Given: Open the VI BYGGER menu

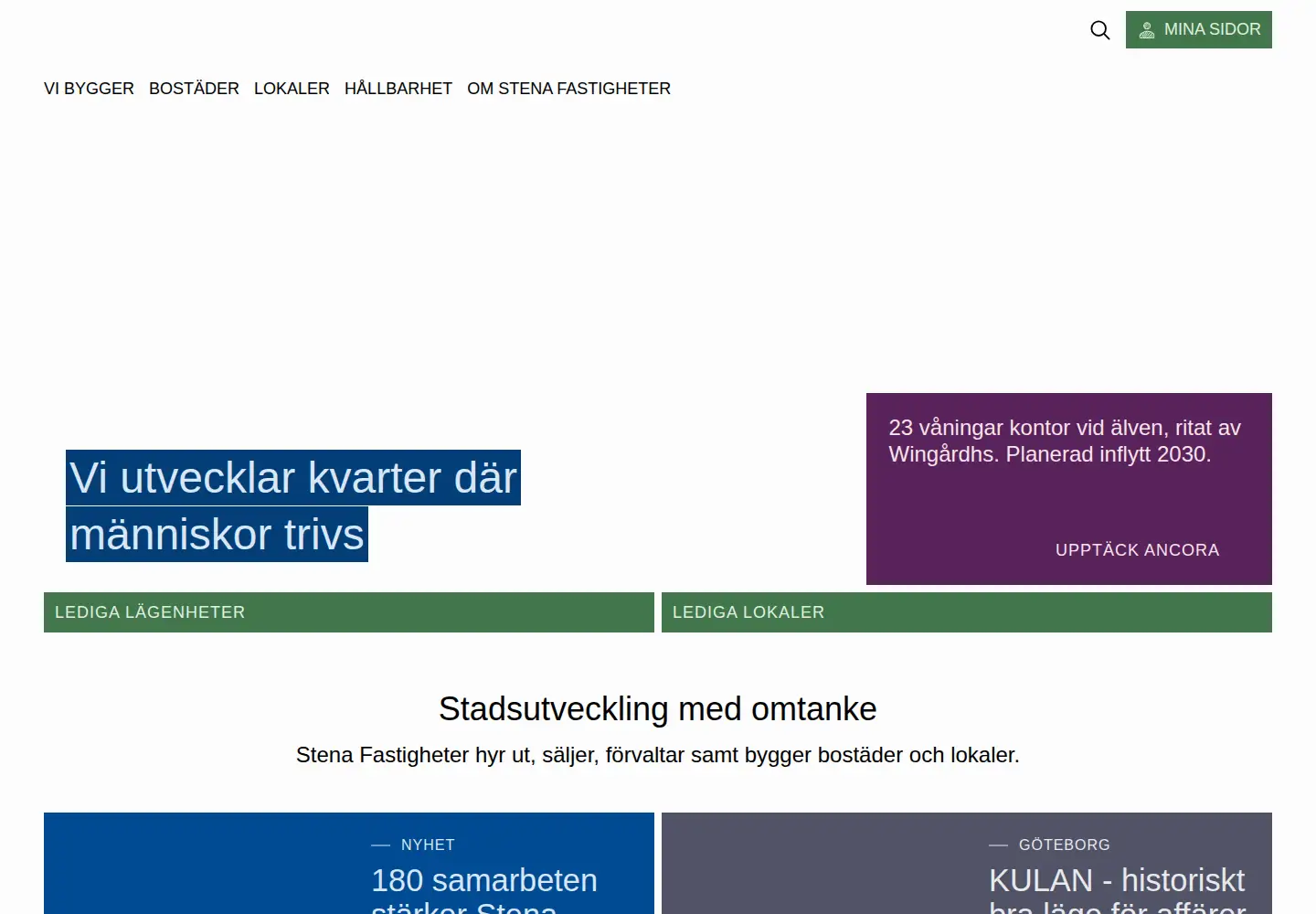Looking at the screenshot, I should (x=89, y=89).
